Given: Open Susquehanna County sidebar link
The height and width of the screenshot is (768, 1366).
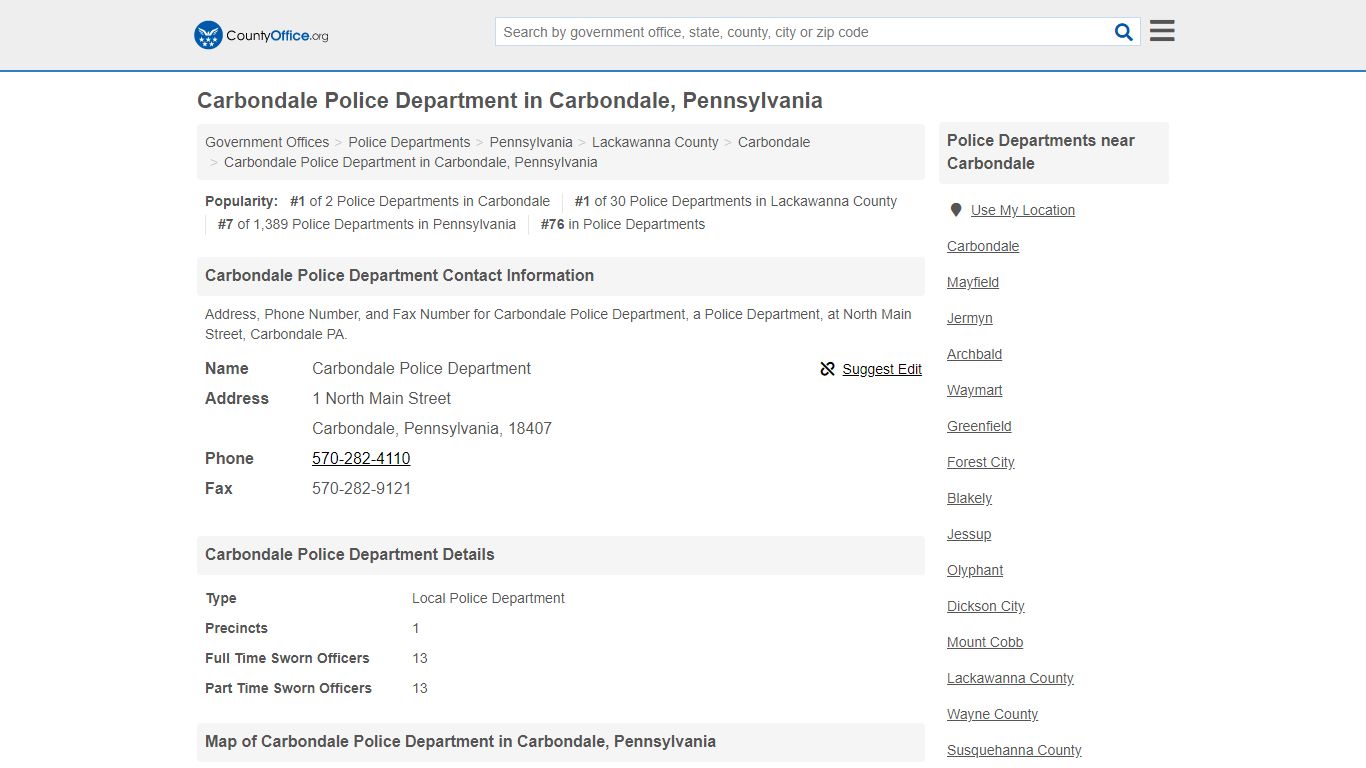Looking at the screenshot, I should [1014, 750].
